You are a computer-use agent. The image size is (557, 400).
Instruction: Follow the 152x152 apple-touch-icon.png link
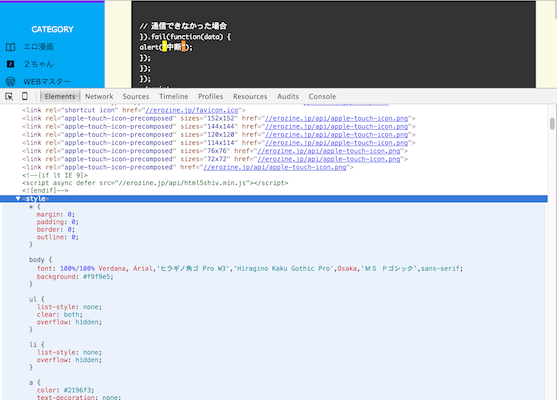point(336,118)
